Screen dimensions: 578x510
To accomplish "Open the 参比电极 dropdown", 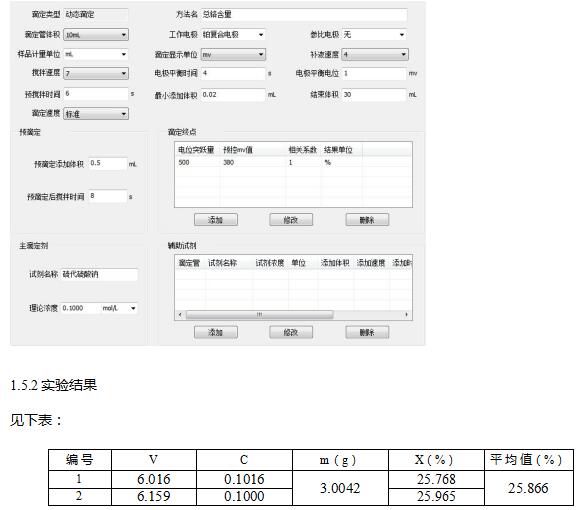I will [374, 35].
